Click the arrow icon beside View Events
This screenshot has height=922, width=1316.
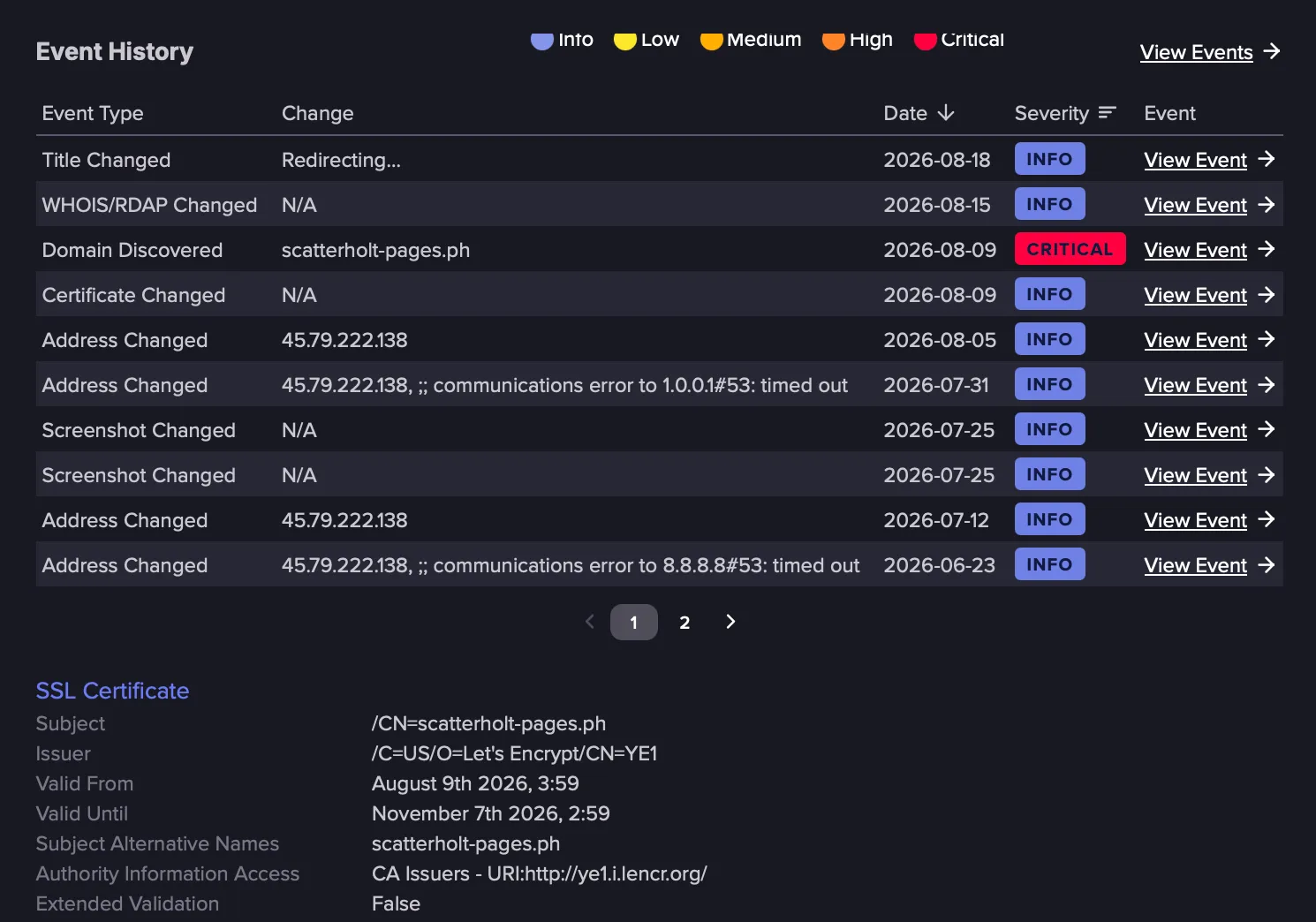[x=1271, y=51]
